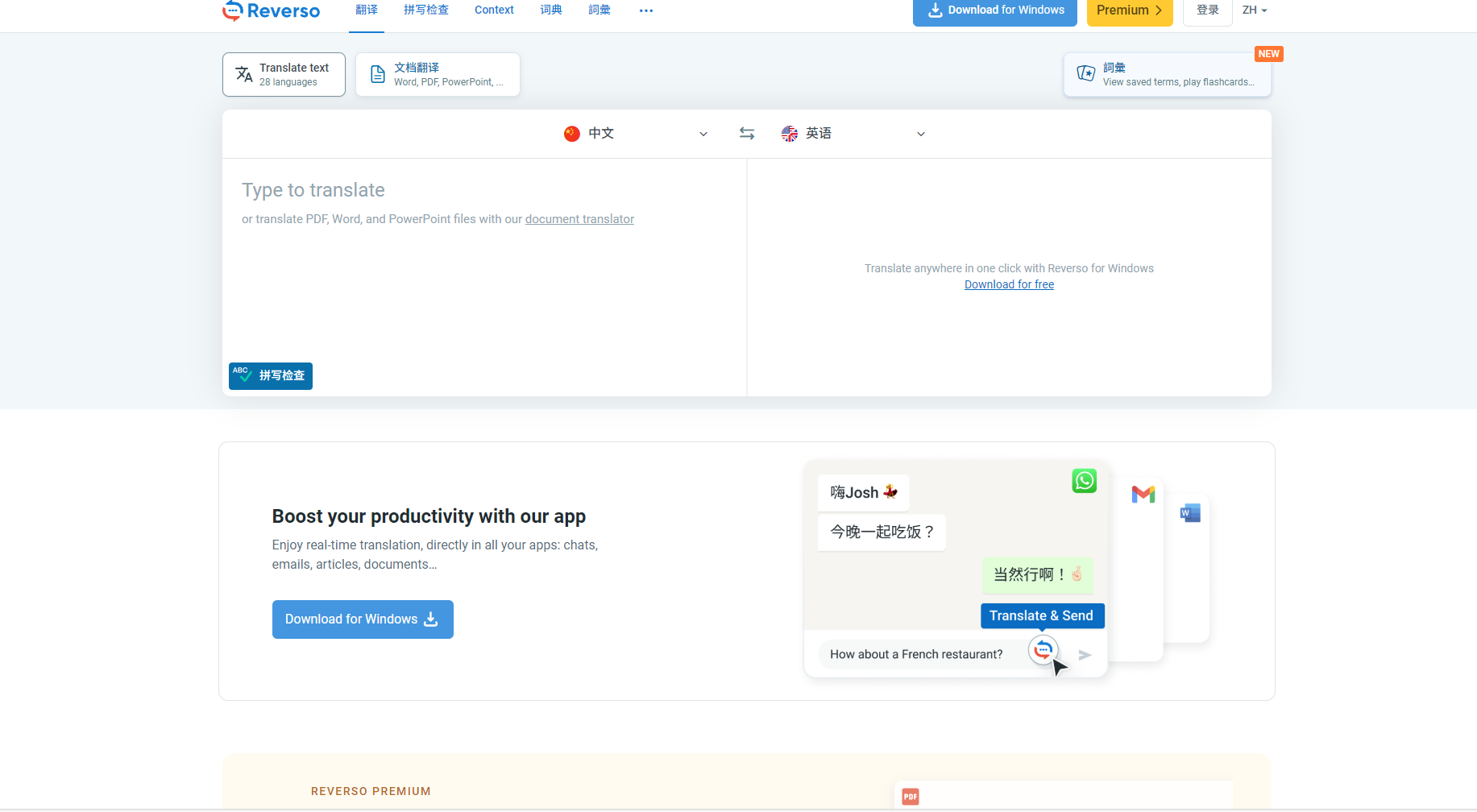Click the REVERSO PREMIUM label

(371, 792)
